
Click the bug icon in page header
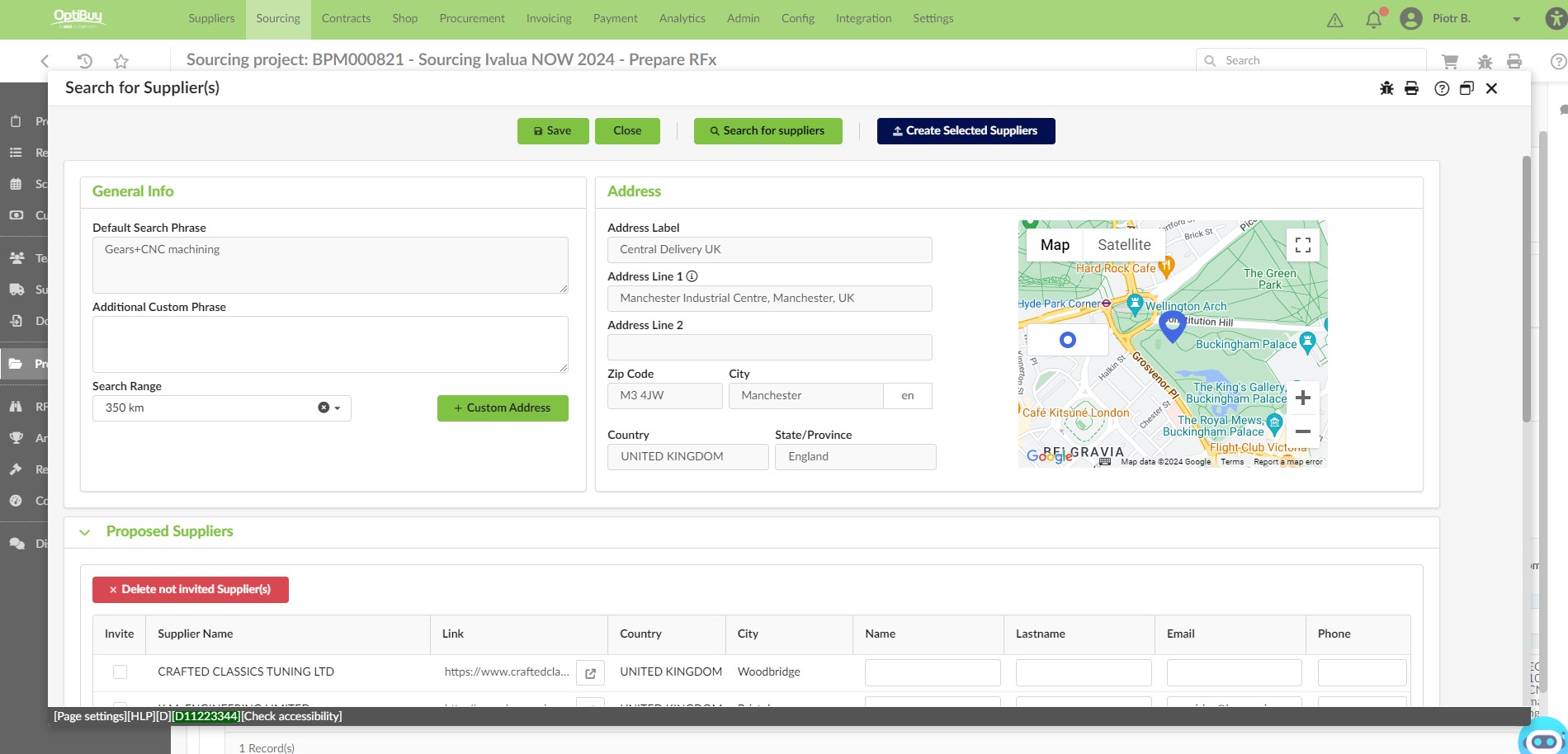(1485, 61)
